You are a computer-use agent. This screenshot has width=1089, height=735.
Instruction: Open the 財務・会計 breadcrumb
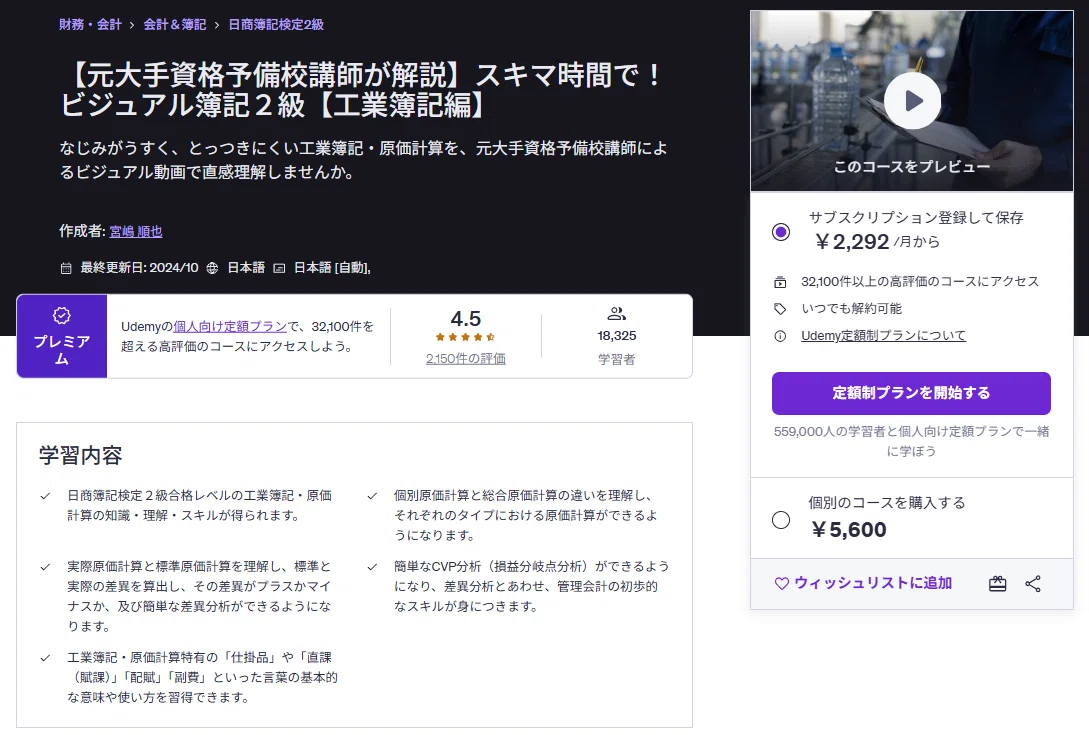90,25
